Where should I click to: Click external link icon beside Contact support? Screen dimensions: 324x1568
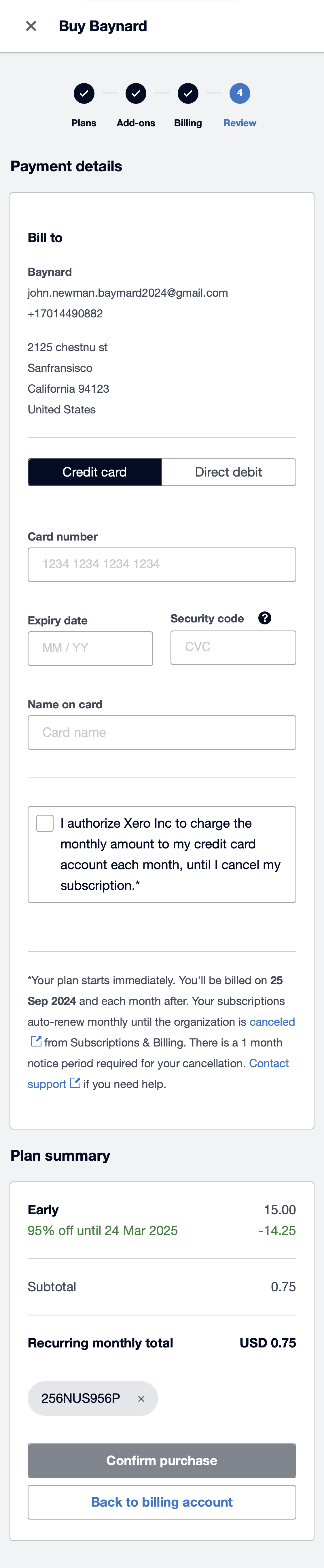(75, 1083)
